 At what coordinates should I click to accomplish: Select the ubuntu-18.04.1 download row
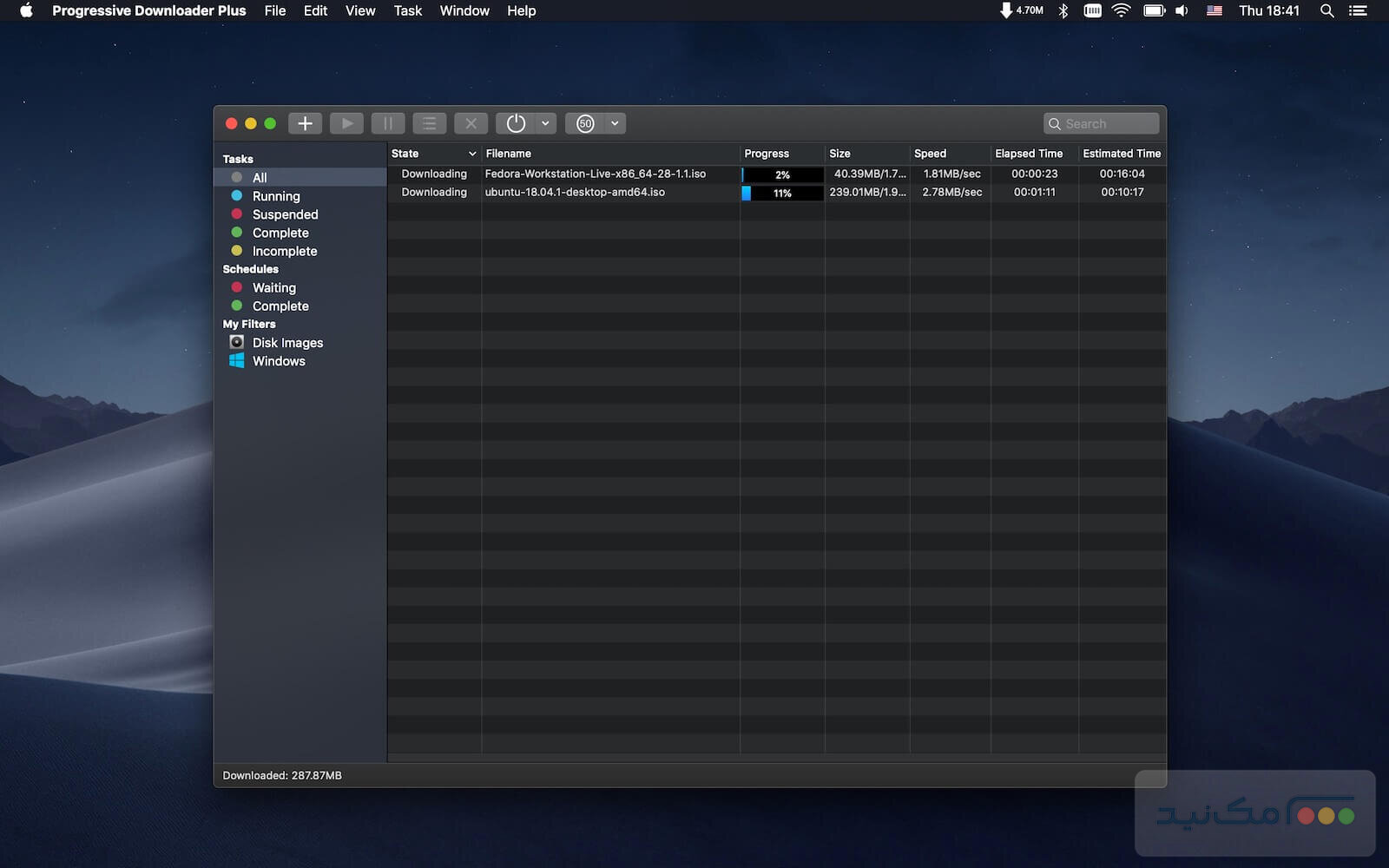[576, 192]
